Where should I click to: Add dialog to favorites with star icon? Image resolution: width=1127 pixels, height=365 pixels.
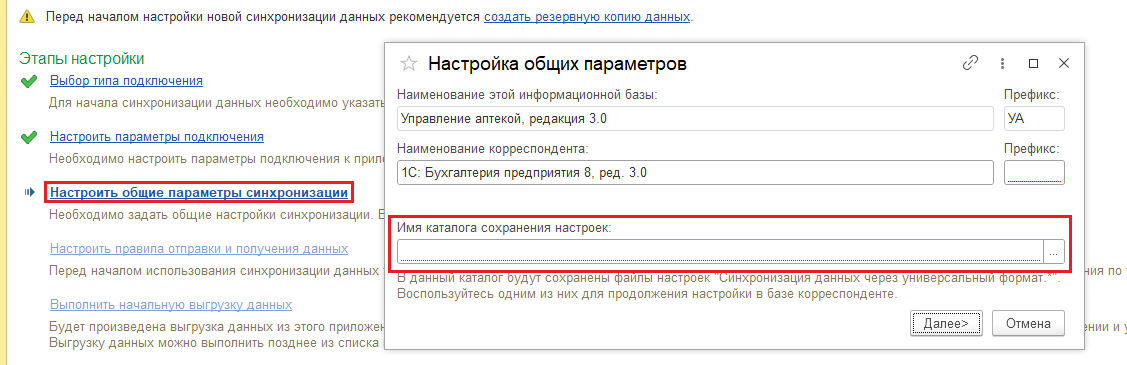point(408,63)
